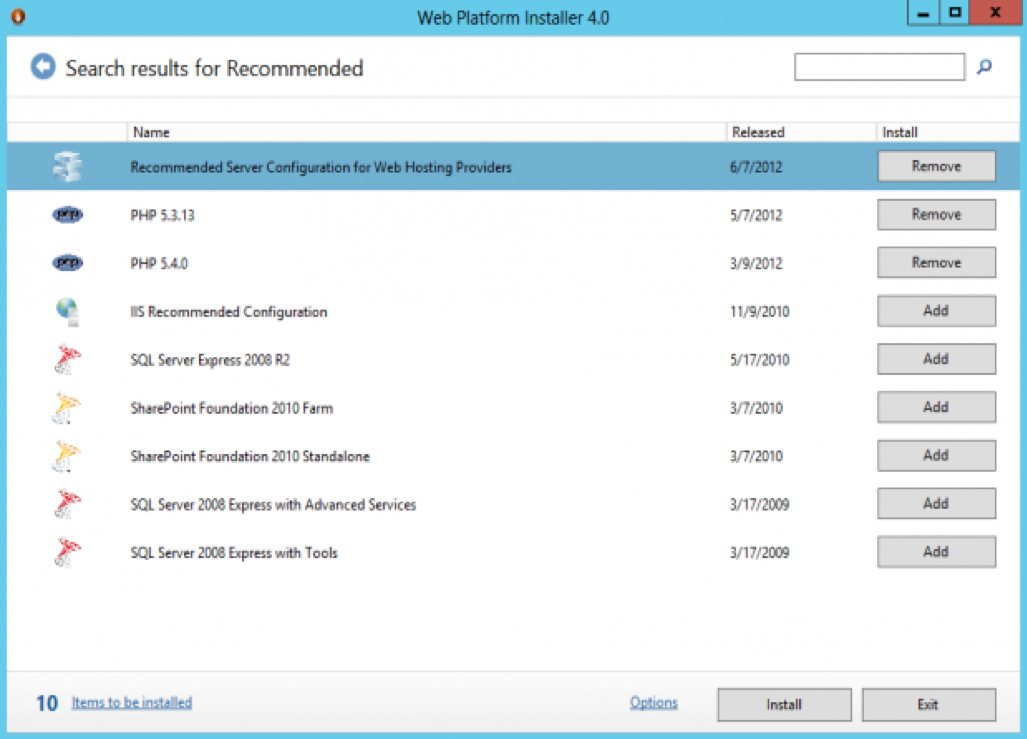Click the search text field
1027x739 pixels.
[x=879, y=67]
